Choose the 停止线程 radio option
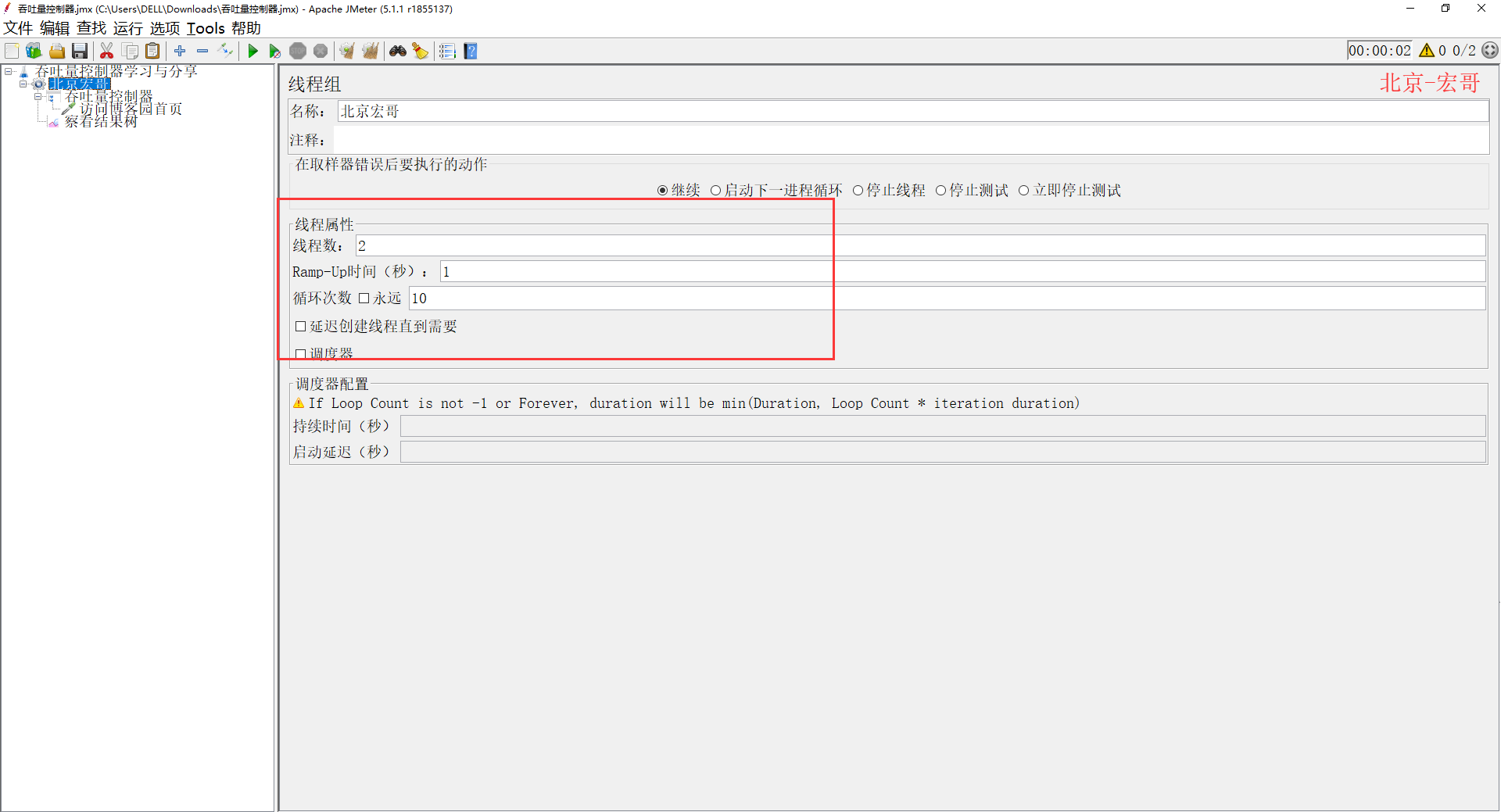 889,191
